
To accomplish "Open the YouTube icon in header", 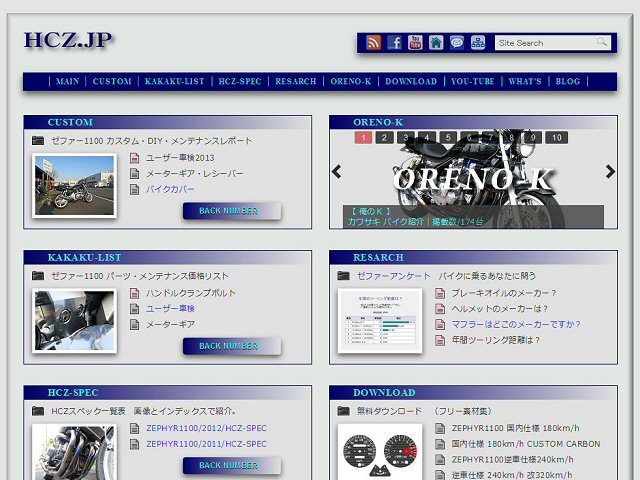I will point(415,42).
